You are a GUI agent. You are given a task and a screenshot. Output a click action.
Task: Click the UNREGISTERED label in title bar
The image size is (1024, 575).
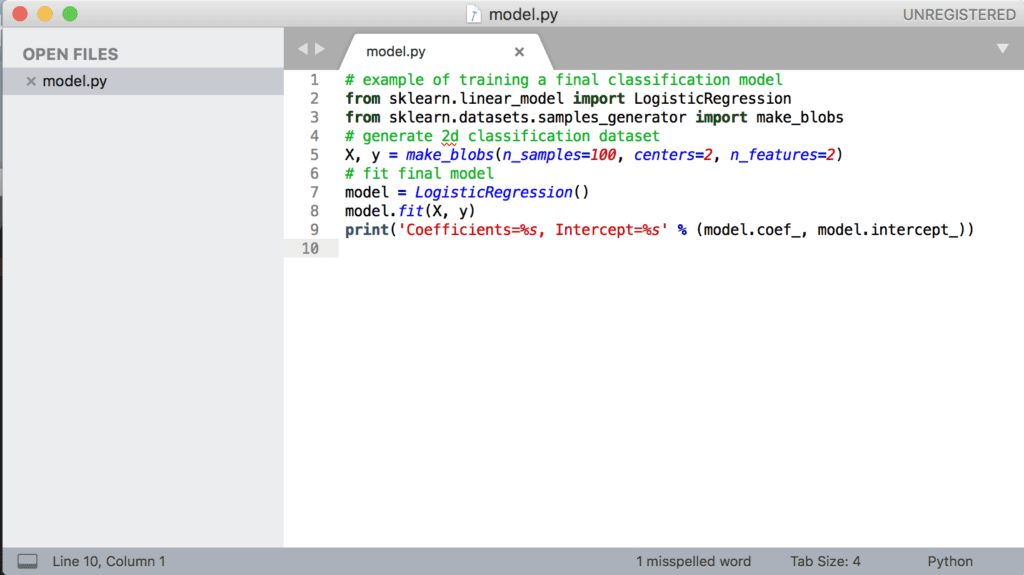tap(959, 14)
